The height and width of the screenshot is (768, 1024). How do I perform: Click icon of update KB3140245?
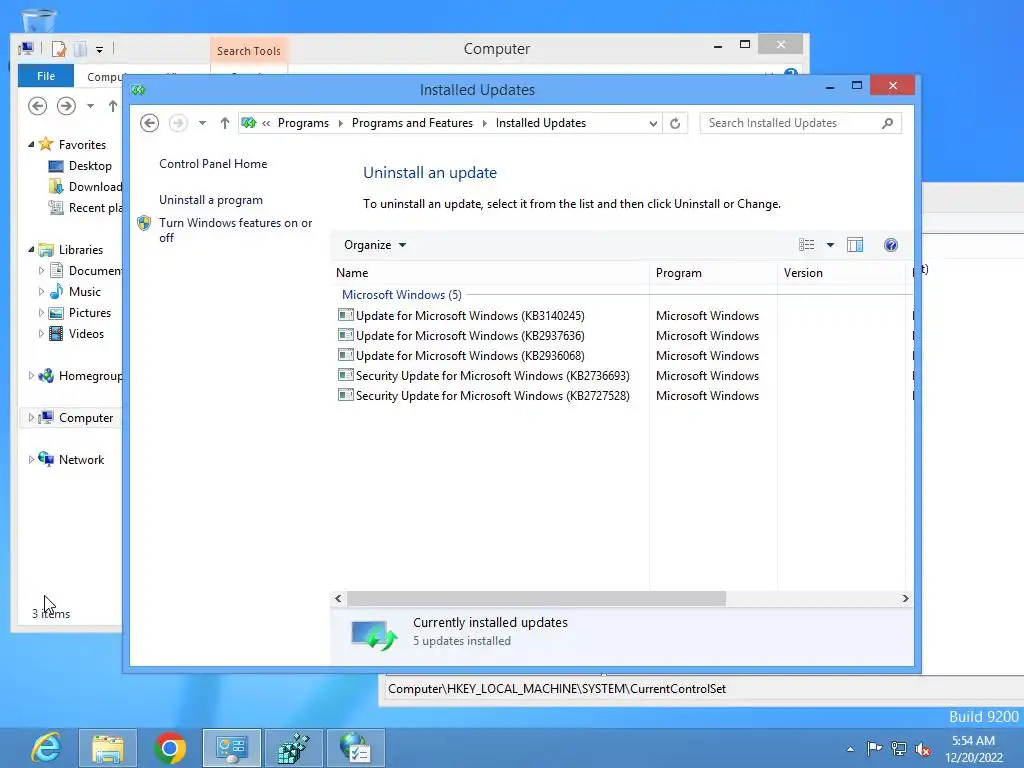click(345, 315)
